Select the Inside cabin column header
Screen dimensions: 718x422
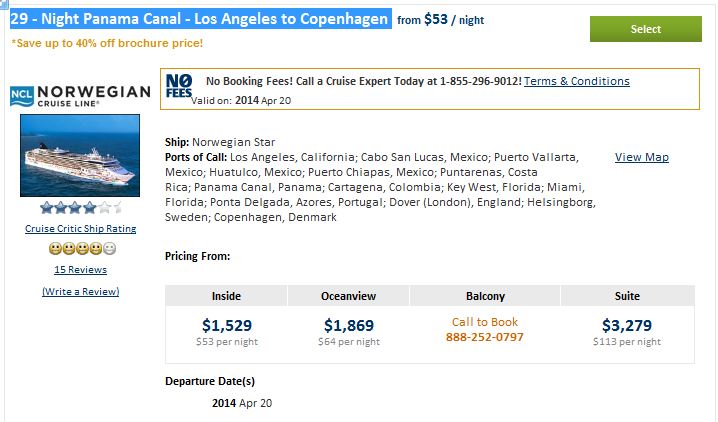click(226, 296)
